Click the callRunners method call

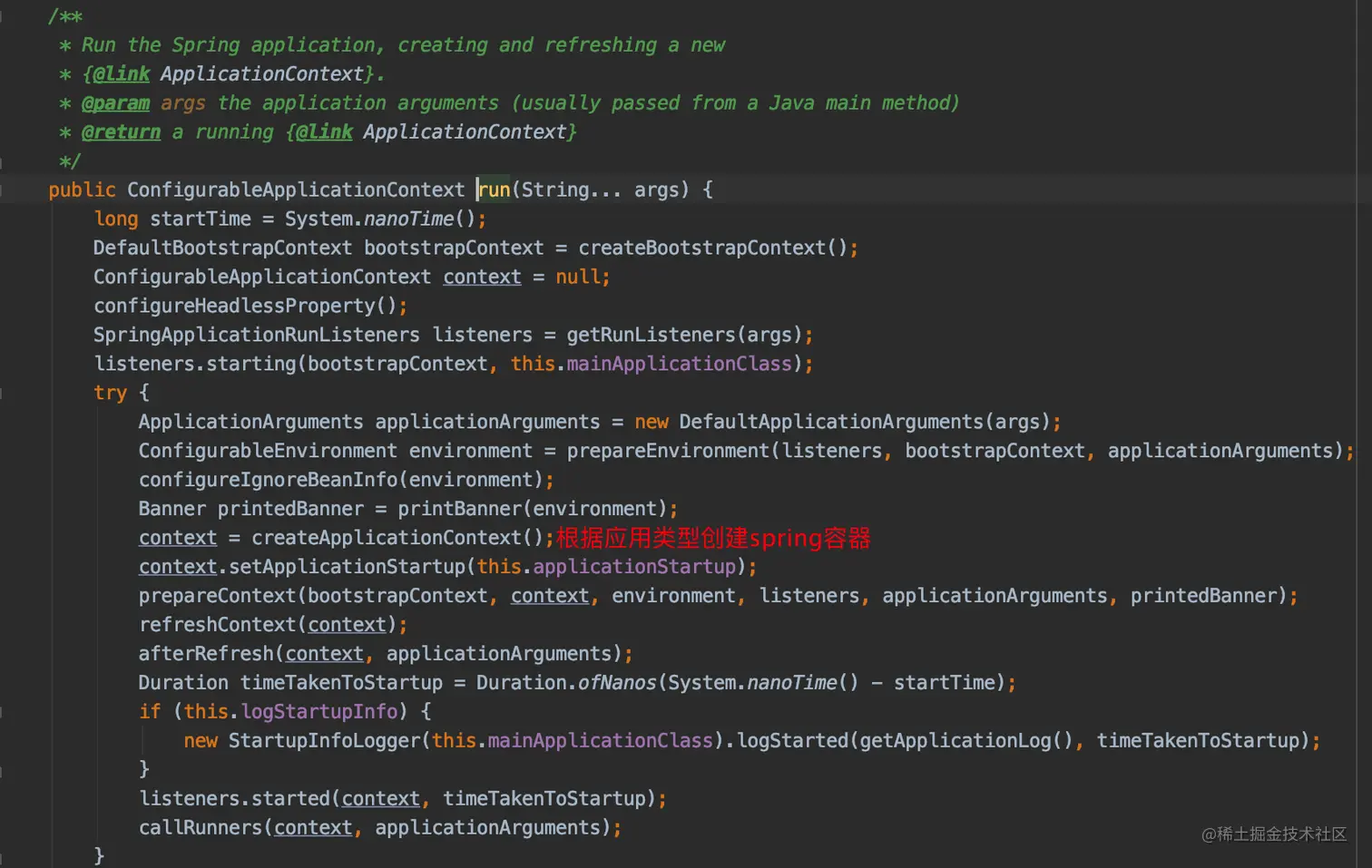pyautogui.click(x=200, y=828)
